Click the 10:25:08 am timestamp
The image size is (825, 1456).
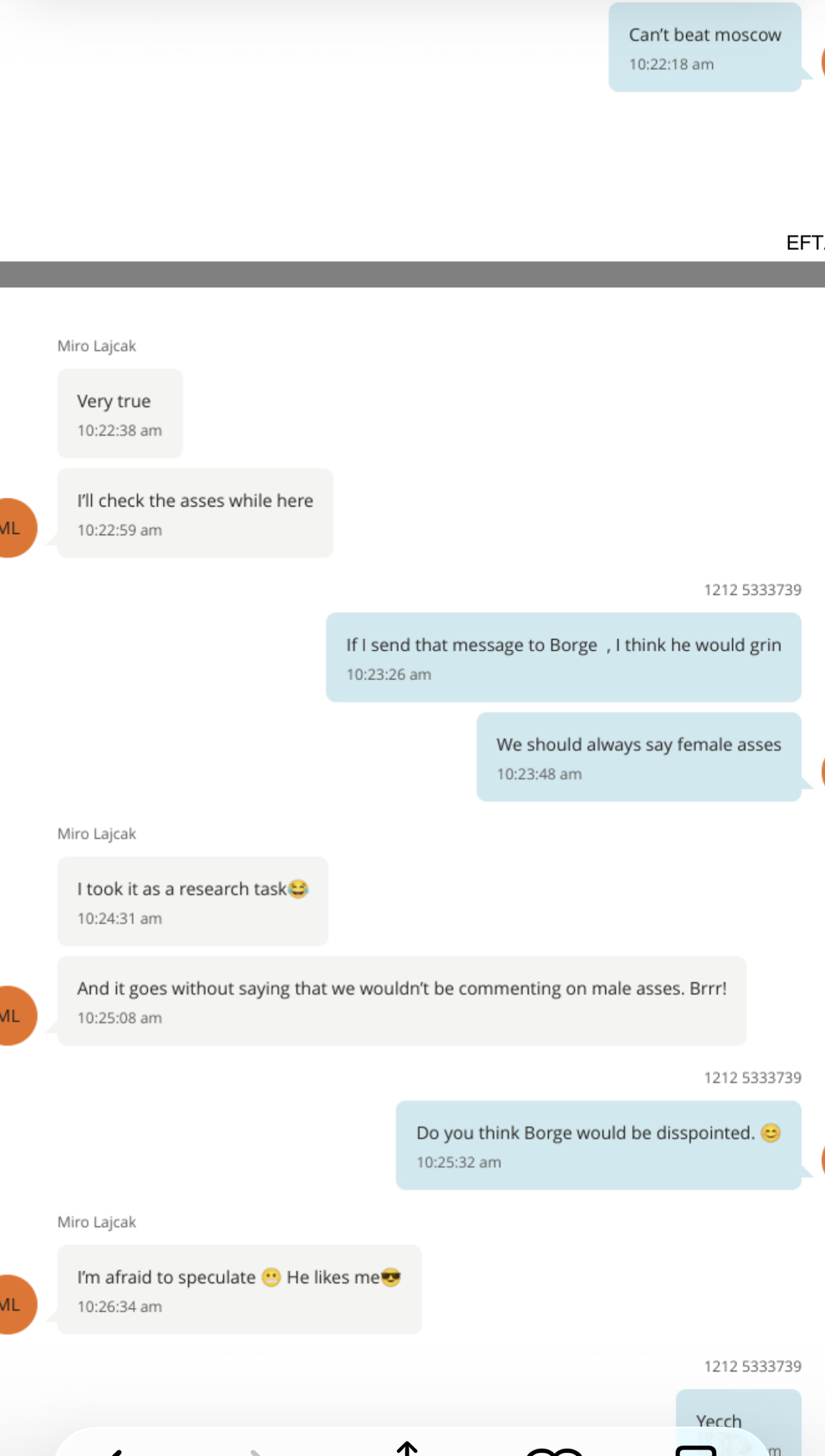[119, 1018]
